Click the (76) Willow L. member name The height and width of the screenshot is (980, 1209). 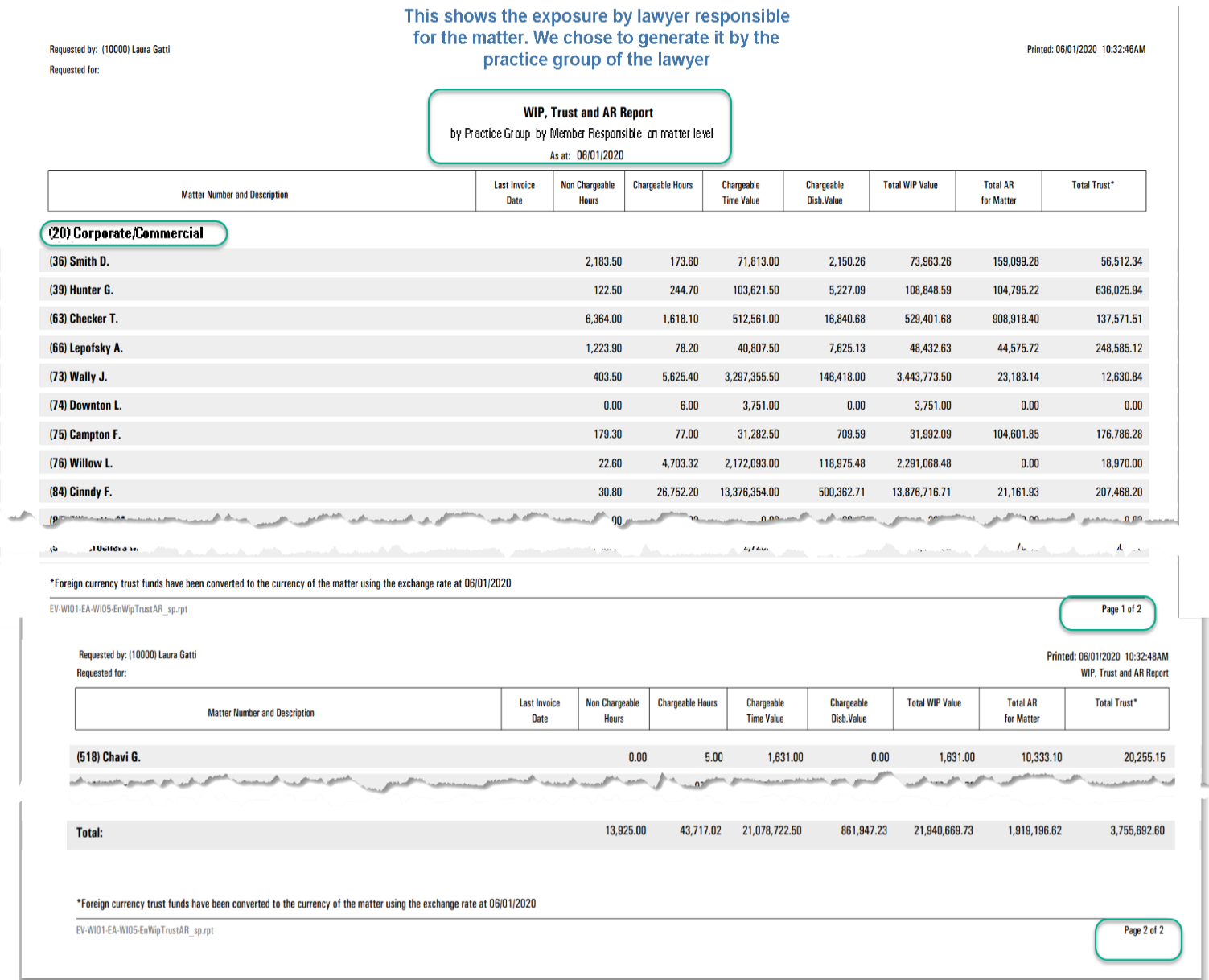[80, 463]
